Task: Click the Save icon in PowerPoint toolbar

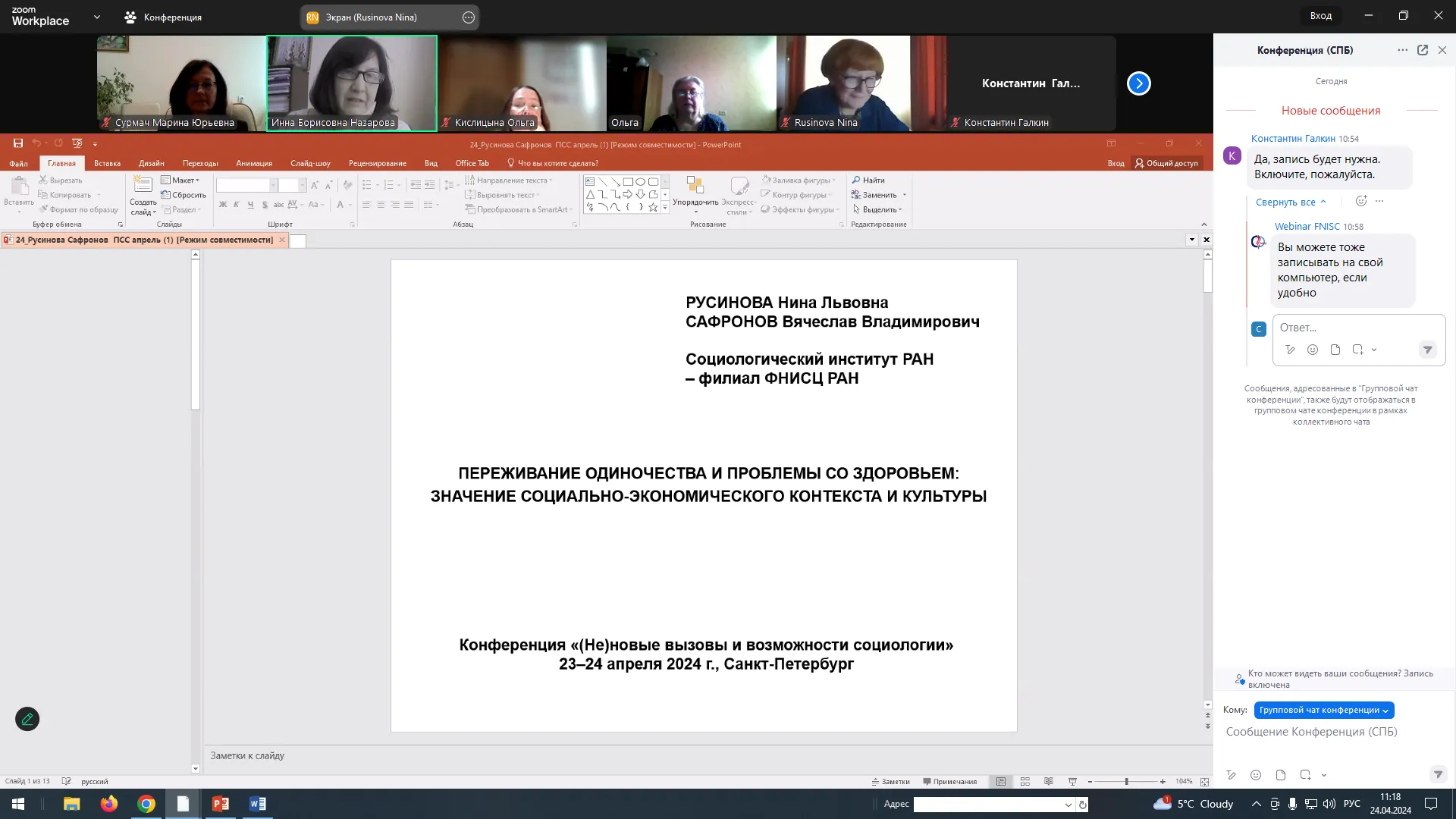Action: [x=18, y=143]
